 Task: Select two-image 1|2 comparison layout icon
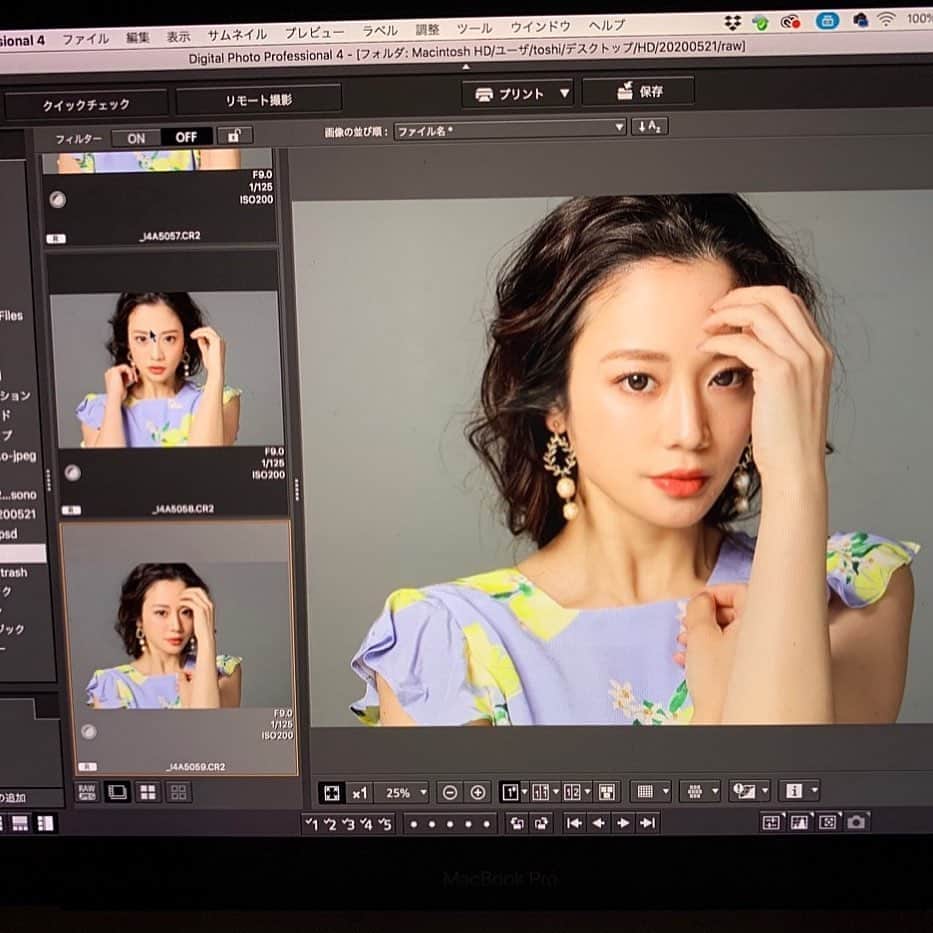tap(572, 792)
